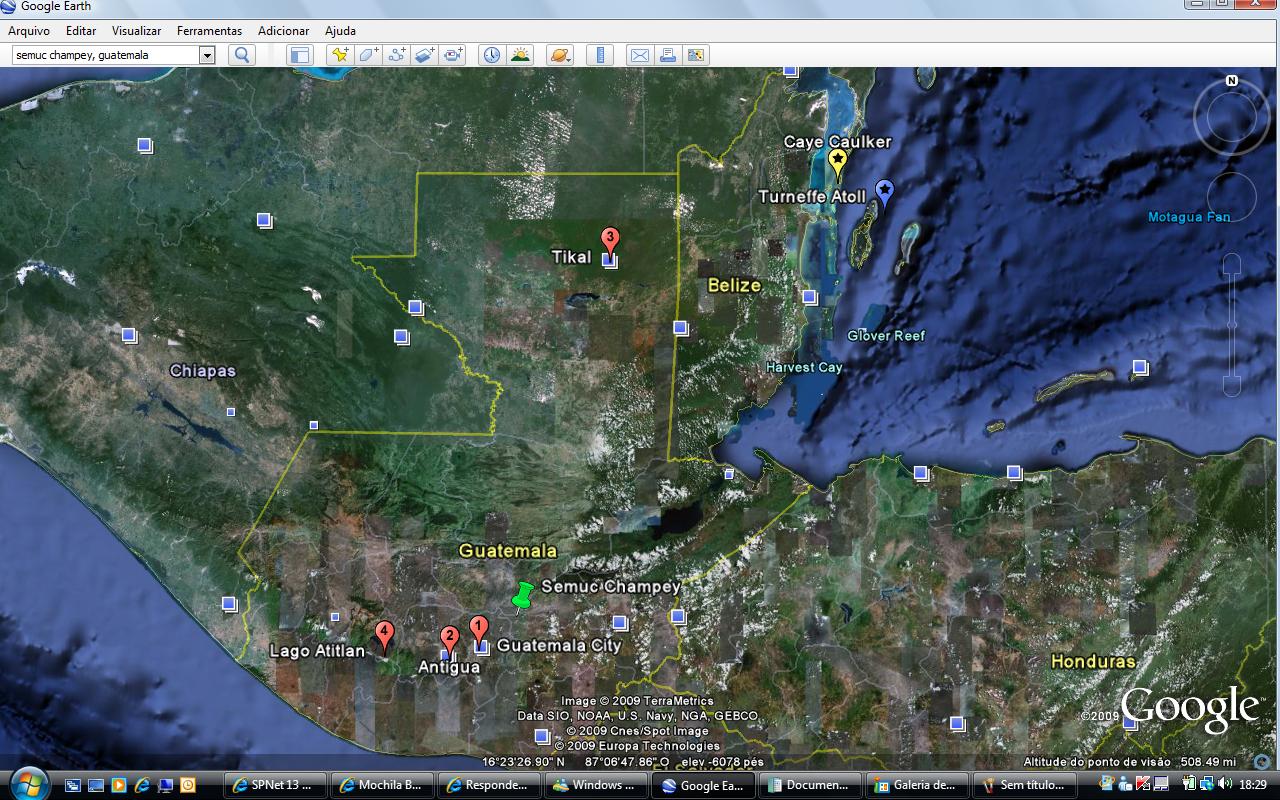The width and height of the screenshot is (1280, 800).
Task: Open the planet switcher dropdown
Action: coord(559,55)
